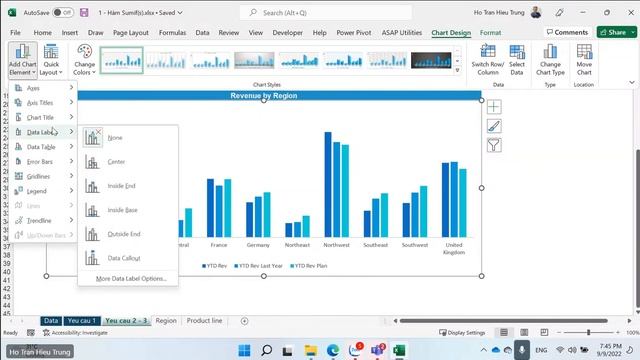
Task: Open the Axis Titles submenu
Action: [44, 102]
